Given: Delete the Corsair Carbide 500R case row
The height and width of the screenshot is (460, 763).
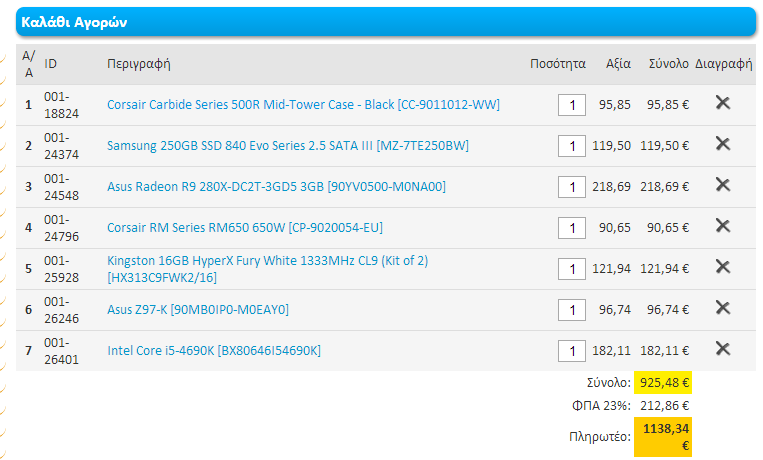Looking at the screenshot, I should coord(723,103).
